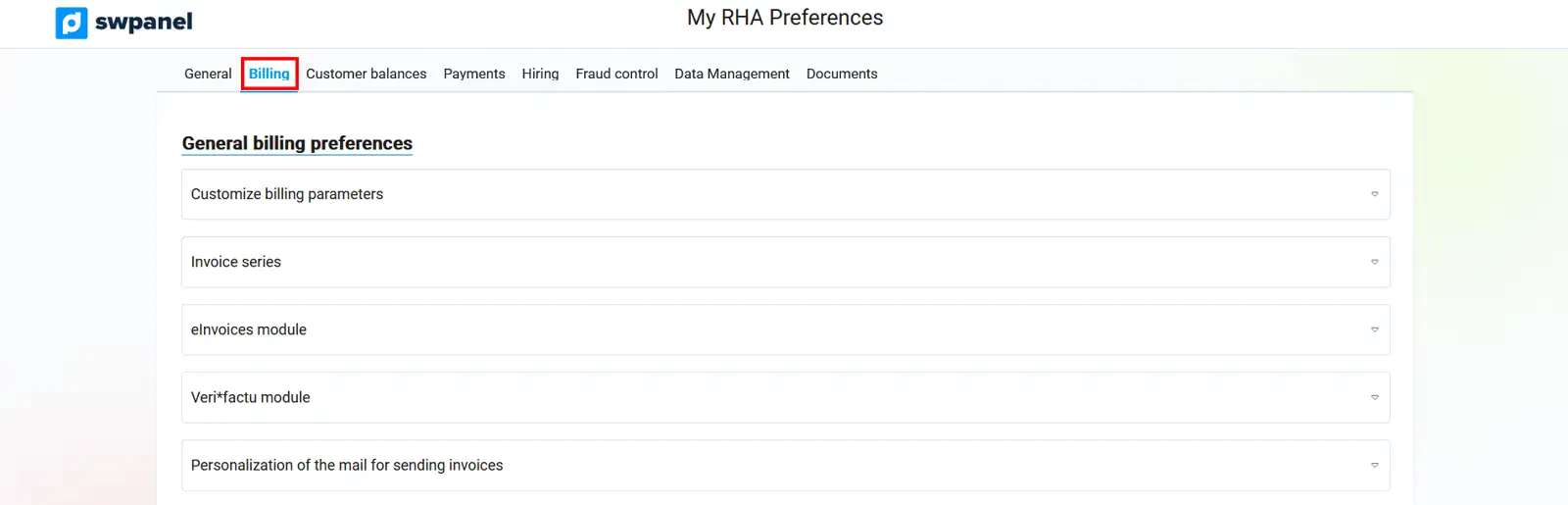Open the Customer balances tab

(367, 74)
